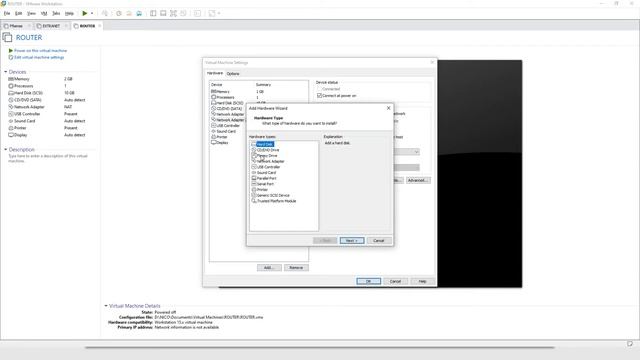This screenshot has height=360, width=640.
Task: Switch to the Pfsense VM tab
Action: pyautogui.click(x=16, y=26)
